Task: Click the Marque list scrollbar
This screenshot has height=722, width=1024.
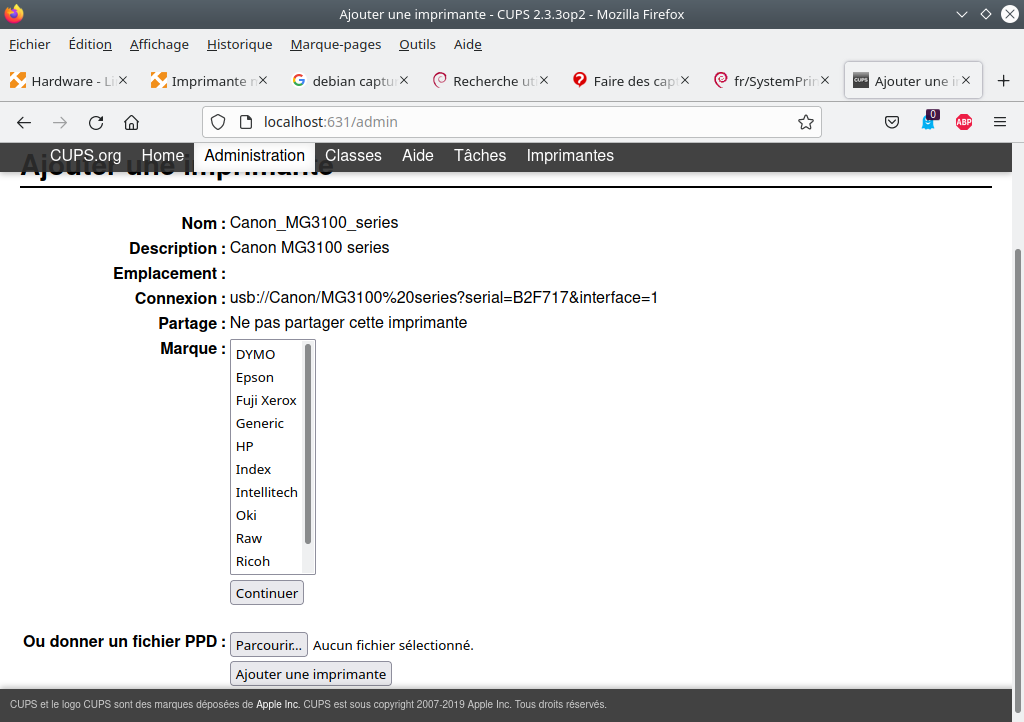Action: click(x=308, y=445)
